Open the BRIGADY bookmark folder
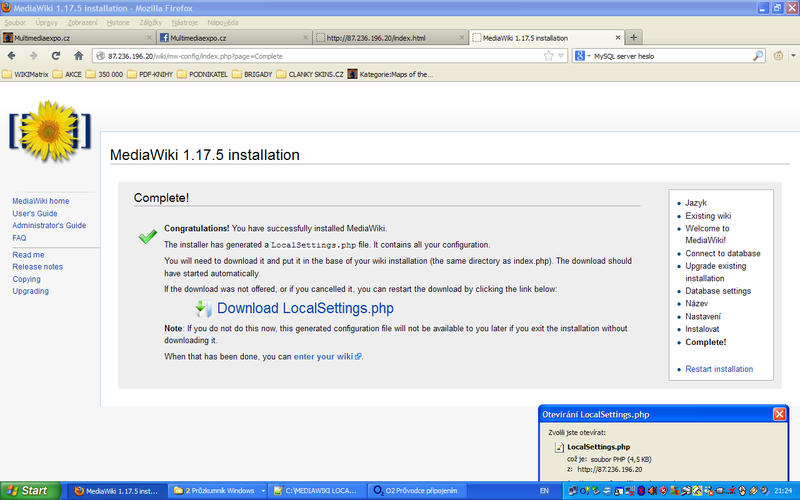This screenshot has width=800, height=500. point(252,74)
